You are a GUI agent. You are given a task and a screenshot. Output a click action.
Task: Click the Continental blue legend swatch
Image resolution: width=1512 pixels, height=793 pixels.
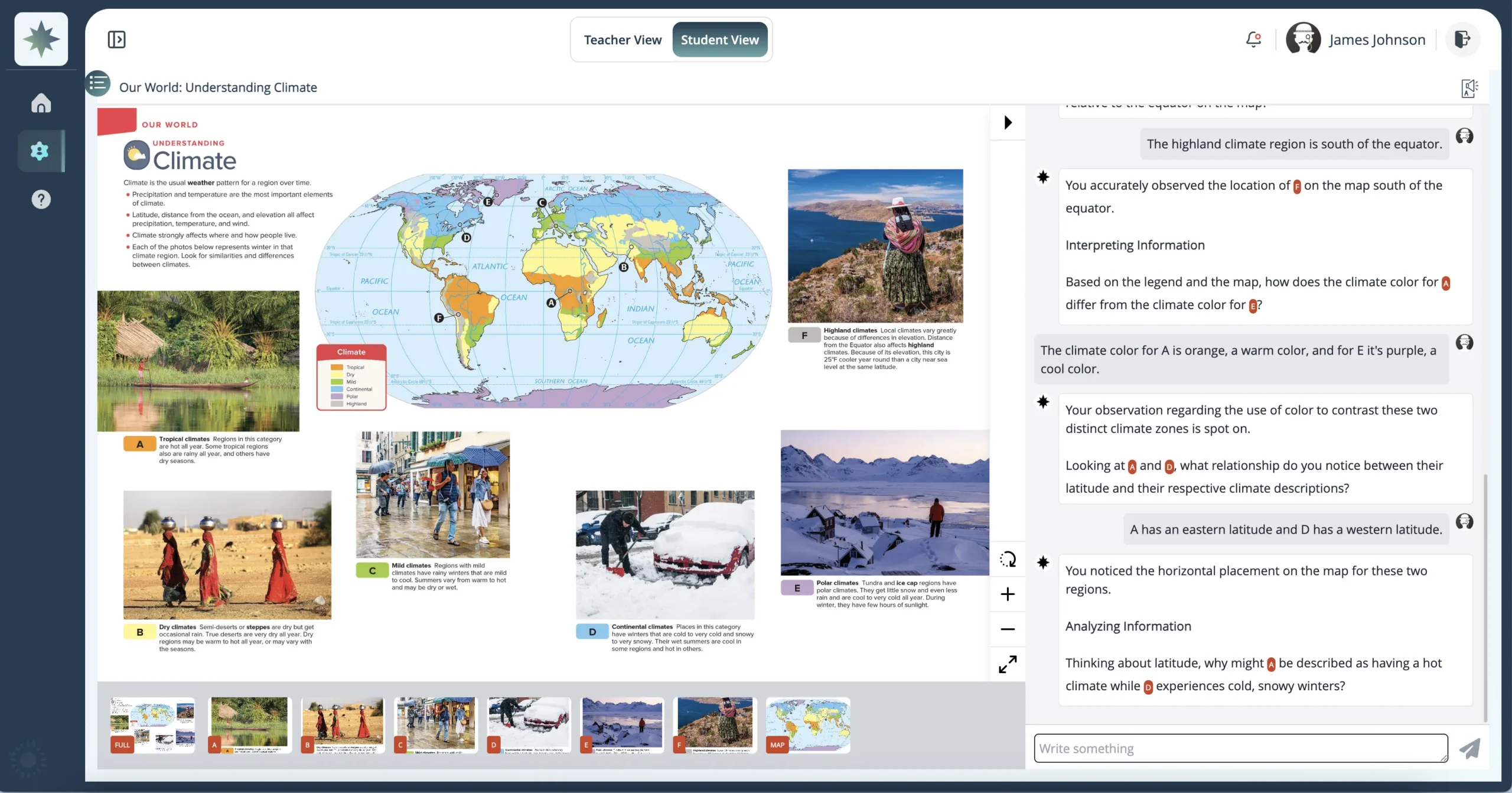tap(337, 389)
